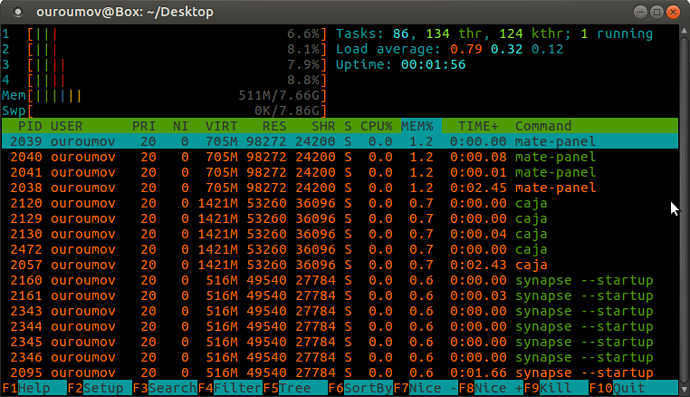
Task: Open F4 Filter option
Action: point(230,388)
